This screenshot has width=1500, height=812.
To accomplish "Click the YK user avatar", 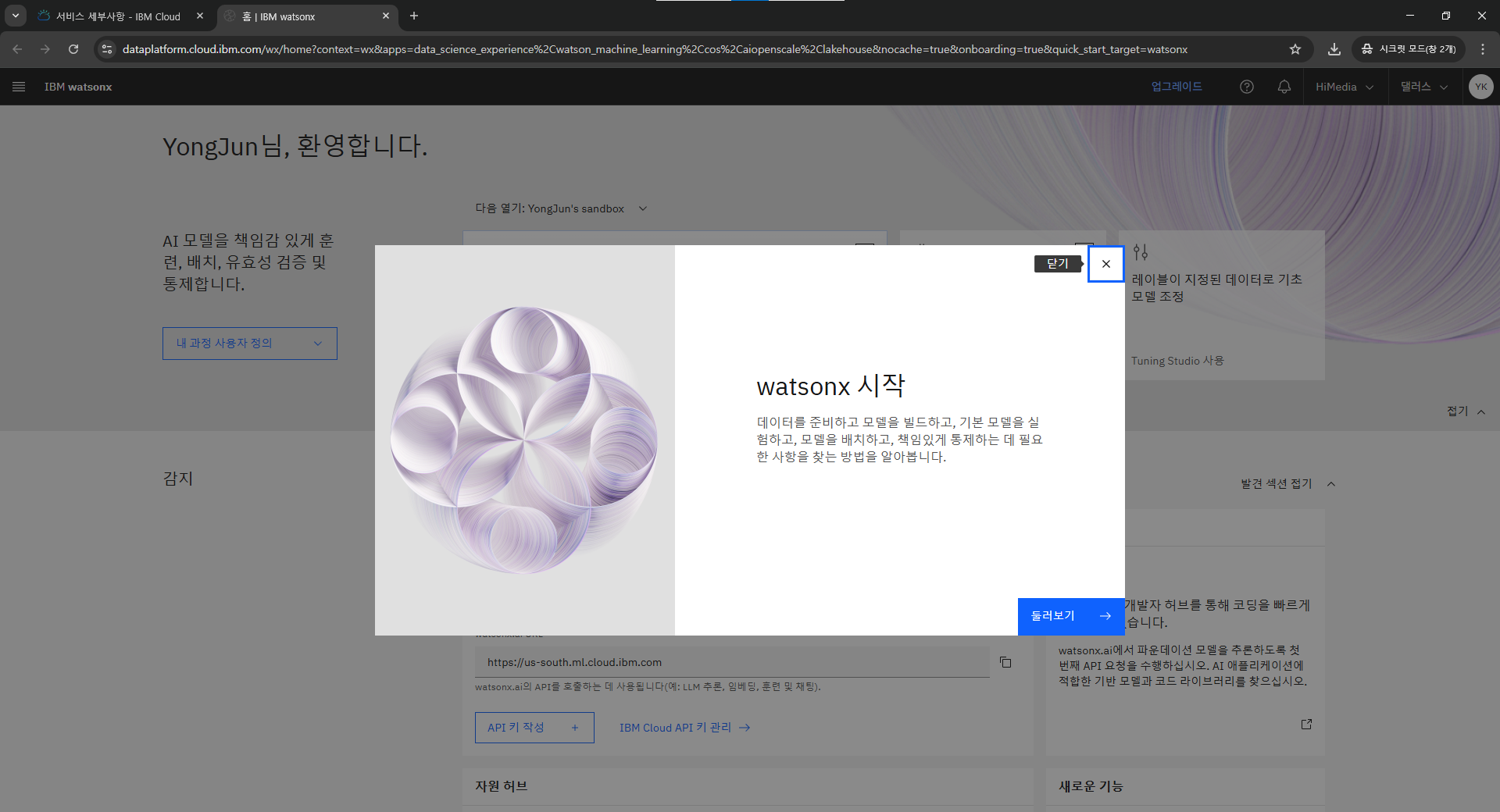I will [1480, 87].
